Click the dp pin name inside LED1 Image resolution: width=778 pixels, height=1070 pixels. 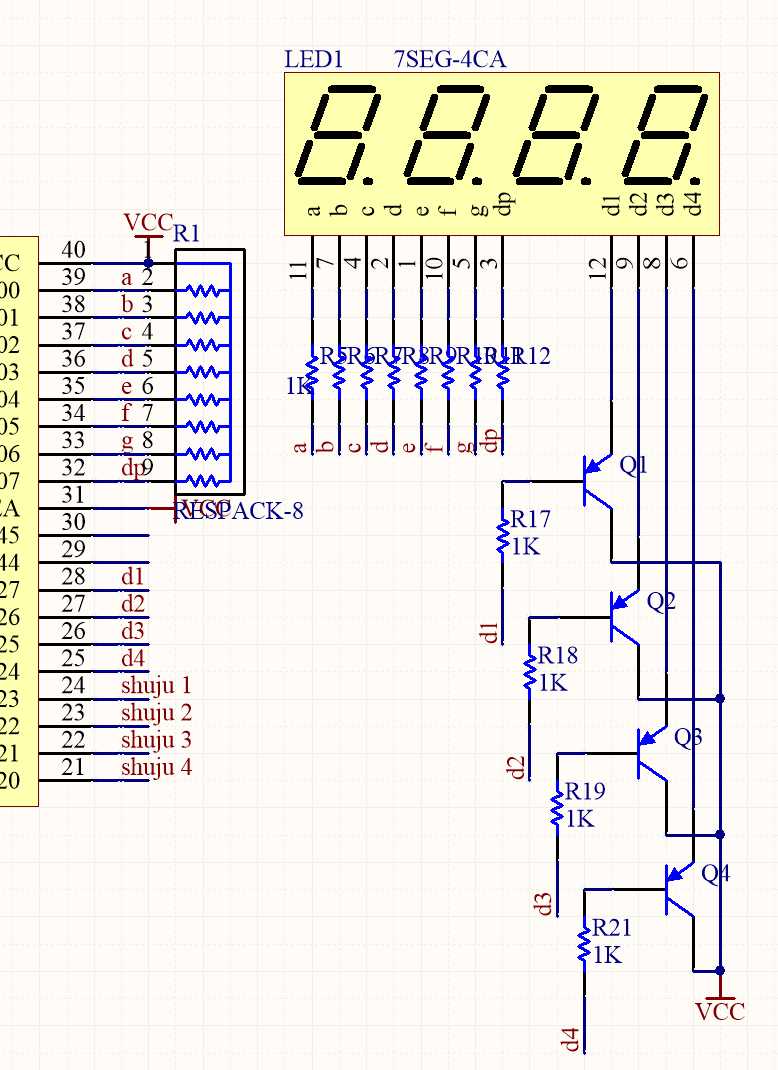(505, 204)
